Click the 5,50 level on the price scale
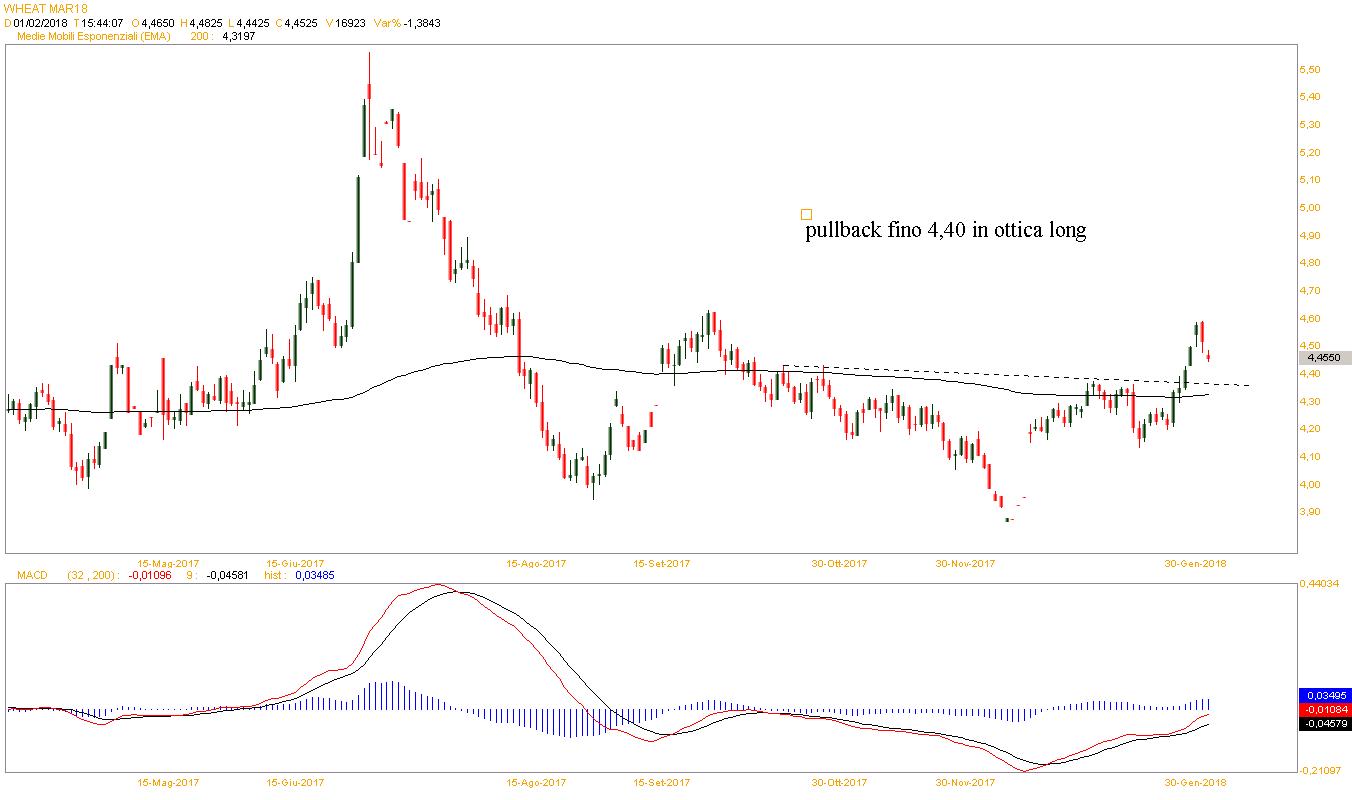1352x800 pixels. click(x=1310, y=69)
